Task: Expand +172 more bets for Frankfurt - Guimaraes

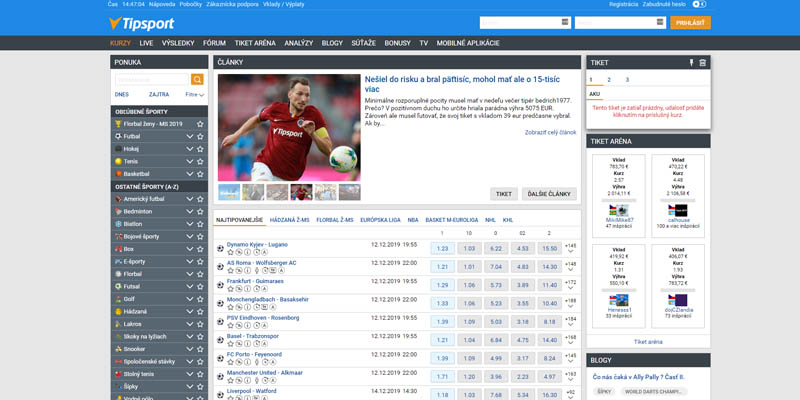Action: click(570, 285)
